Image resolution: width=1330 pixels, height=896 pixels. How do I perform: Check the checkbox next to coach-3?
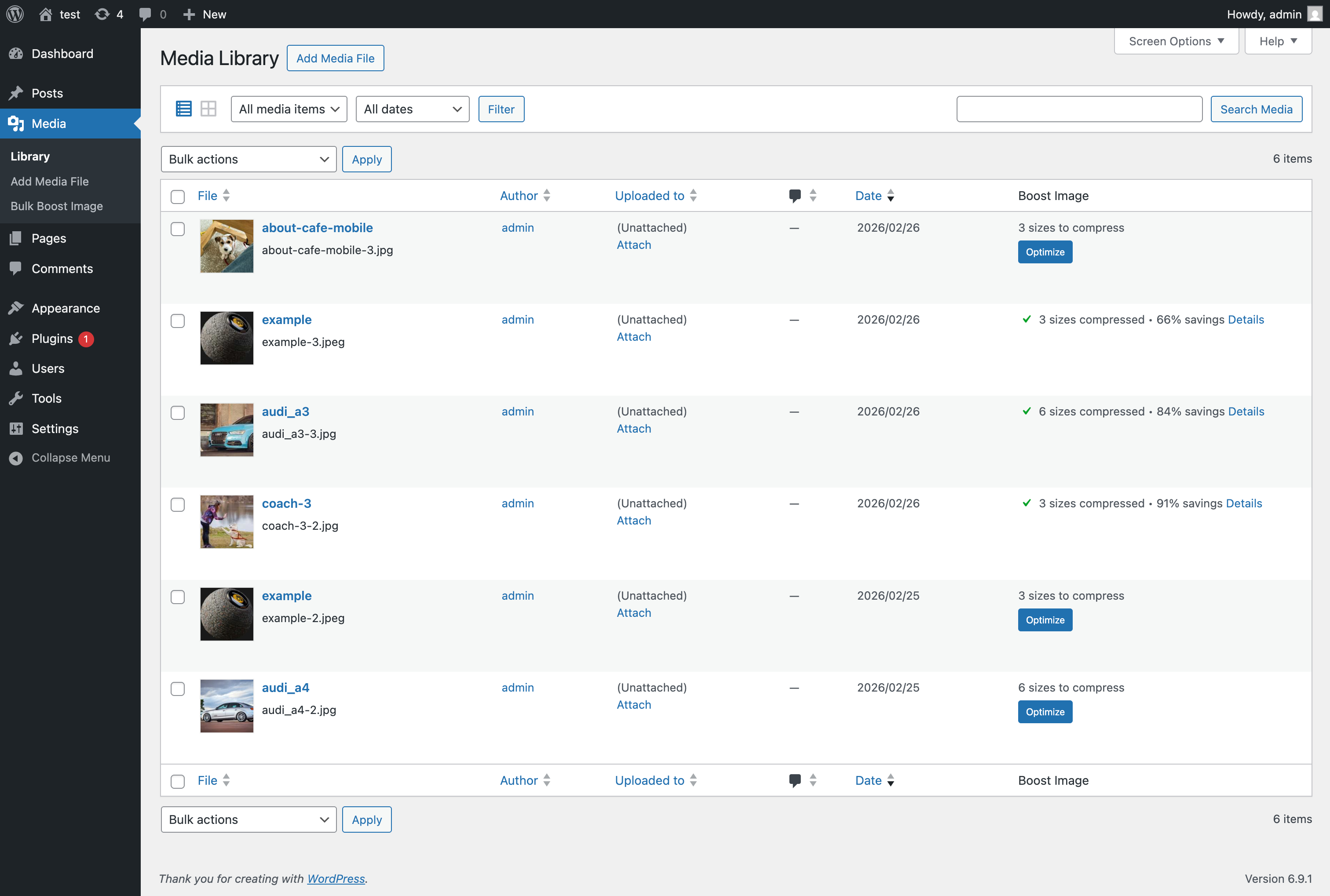tap(178, 505)
